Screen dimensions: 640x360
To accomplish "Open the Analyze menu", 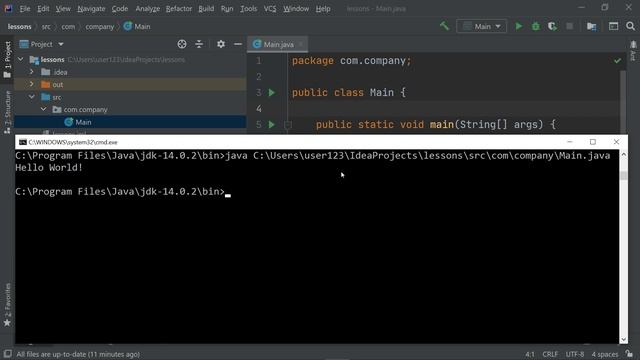I will point(147,9).
